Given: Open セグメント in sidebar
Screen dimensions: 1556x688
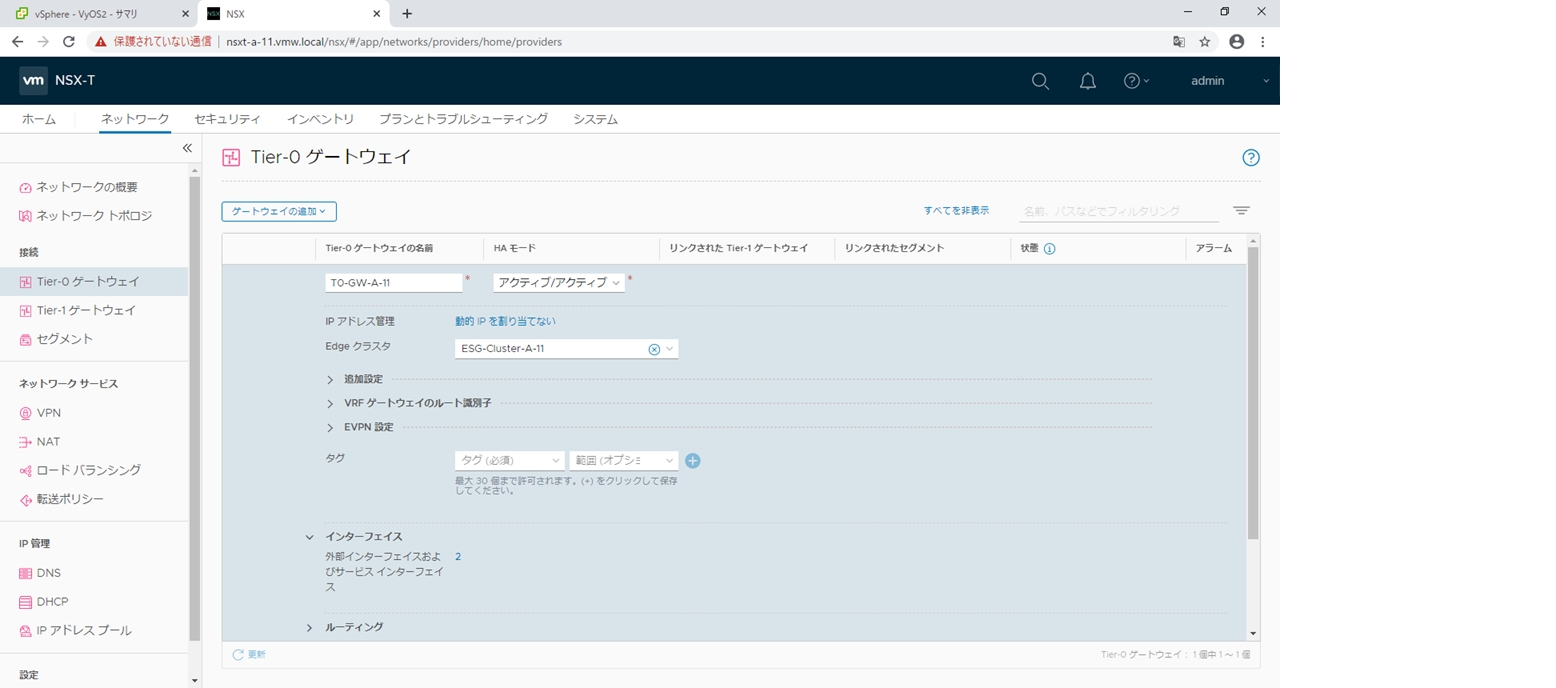Looking at the screenshot, I should pos(65,339).
